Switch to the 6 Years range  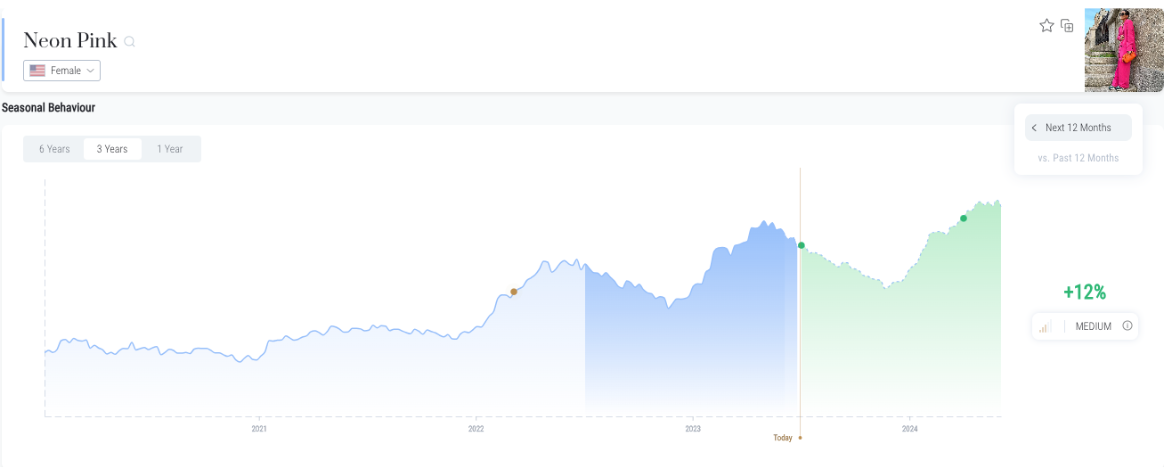click(x=54, y=149)
